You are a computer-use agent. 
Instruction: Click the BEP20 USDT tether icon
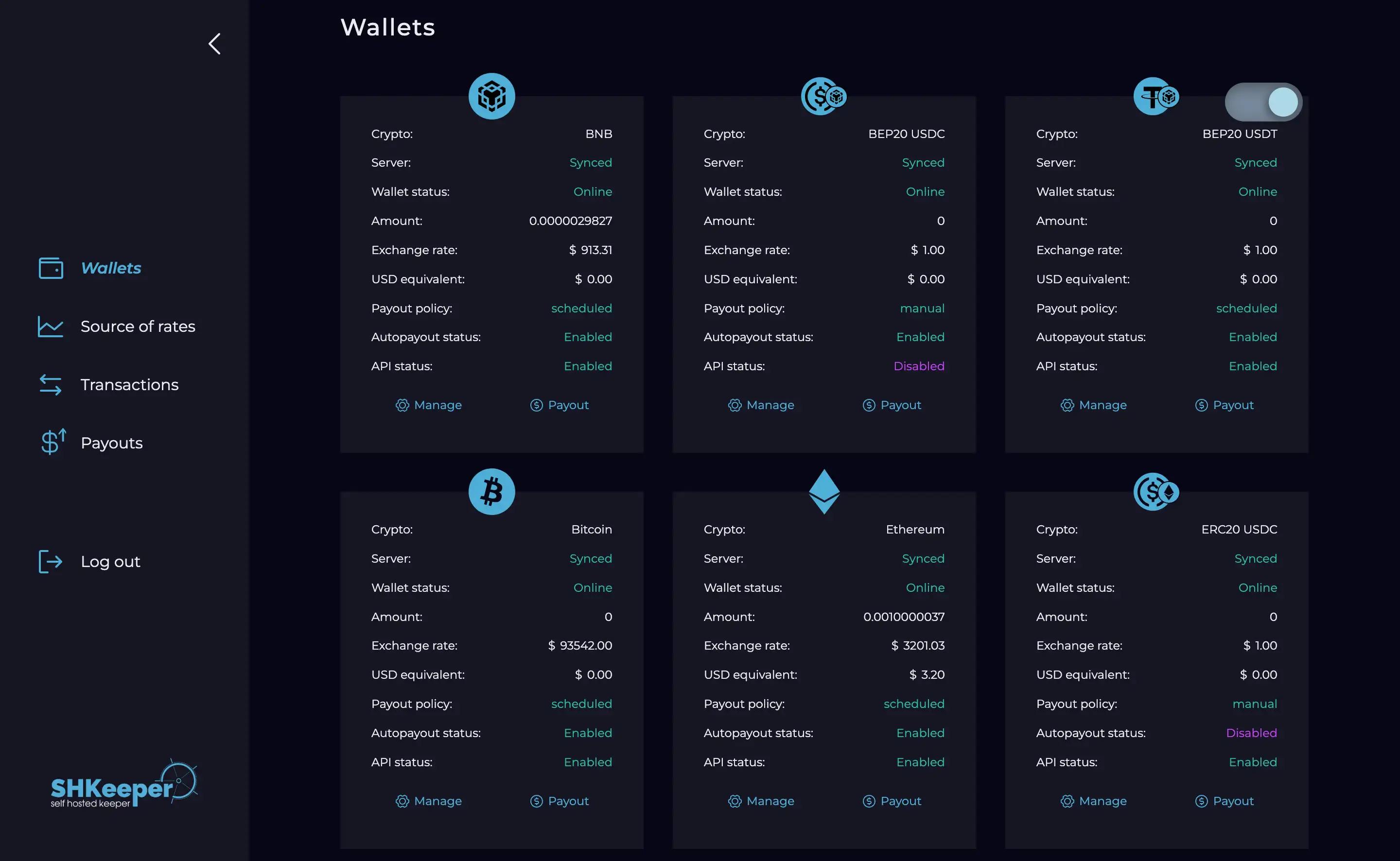1155,96
